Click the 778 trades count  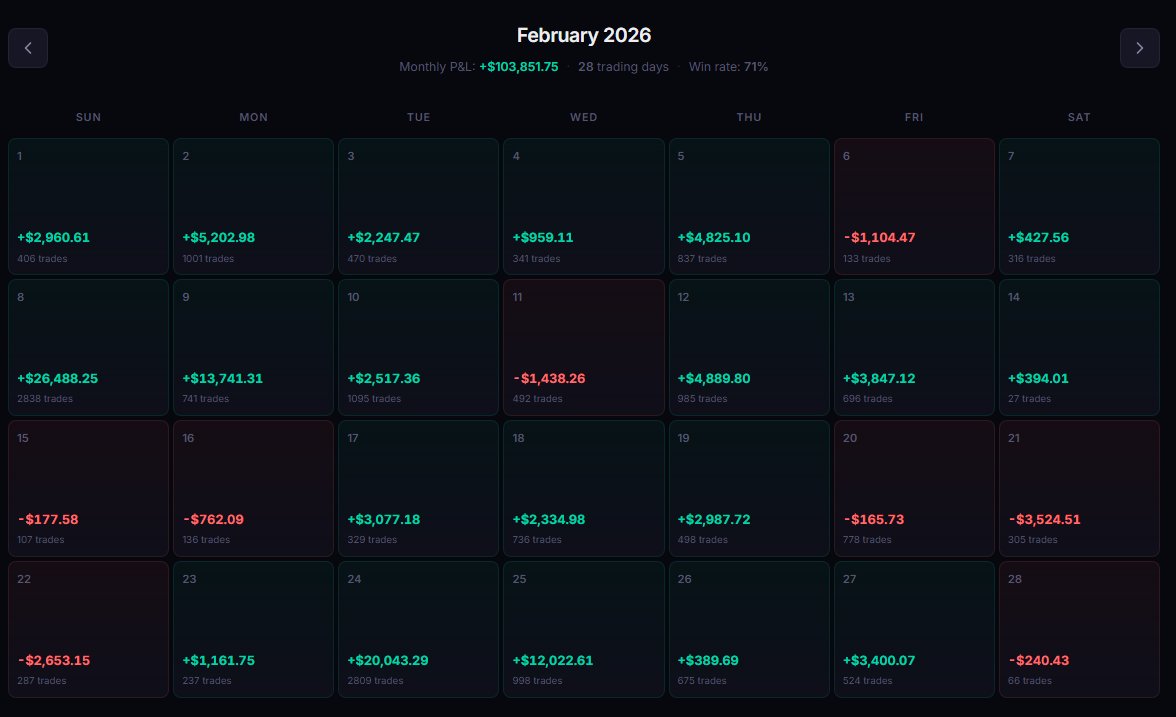867,540
